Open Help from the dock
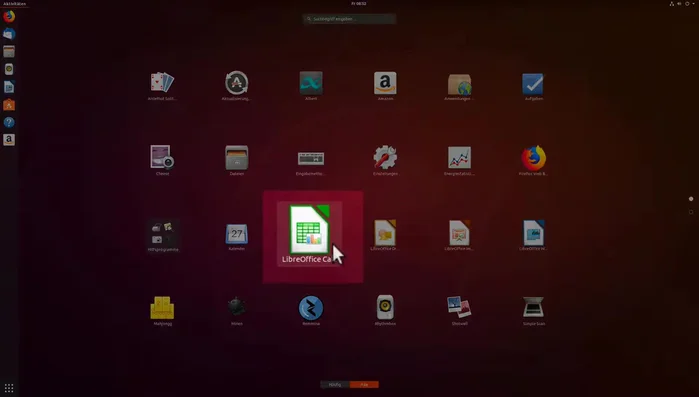 point(9,122)
